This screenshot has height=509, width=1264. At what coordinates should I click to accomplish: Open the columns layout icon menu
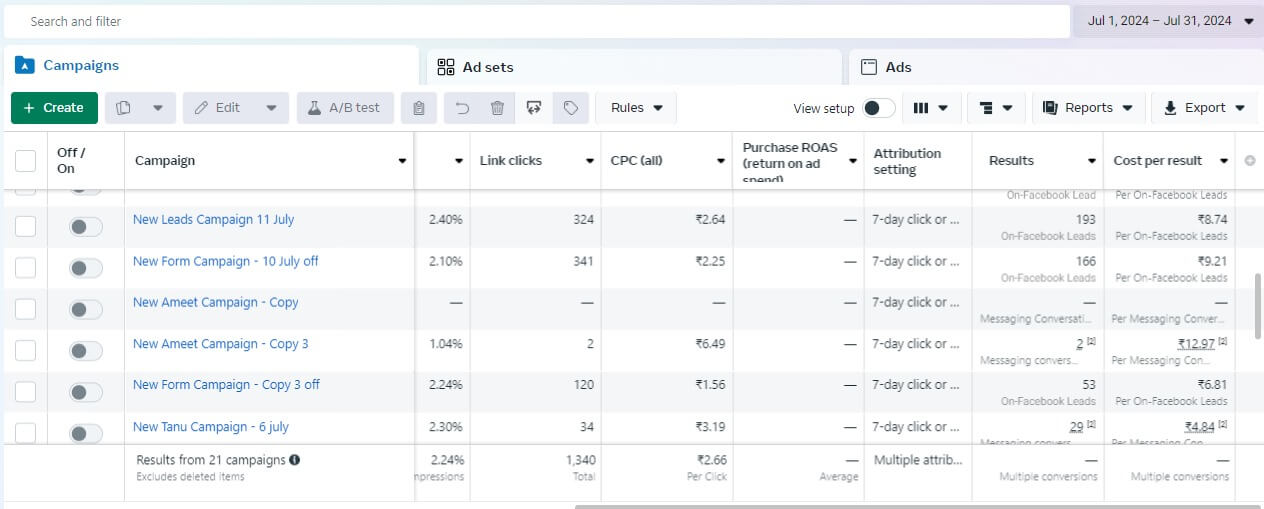(x=930, y=108)
